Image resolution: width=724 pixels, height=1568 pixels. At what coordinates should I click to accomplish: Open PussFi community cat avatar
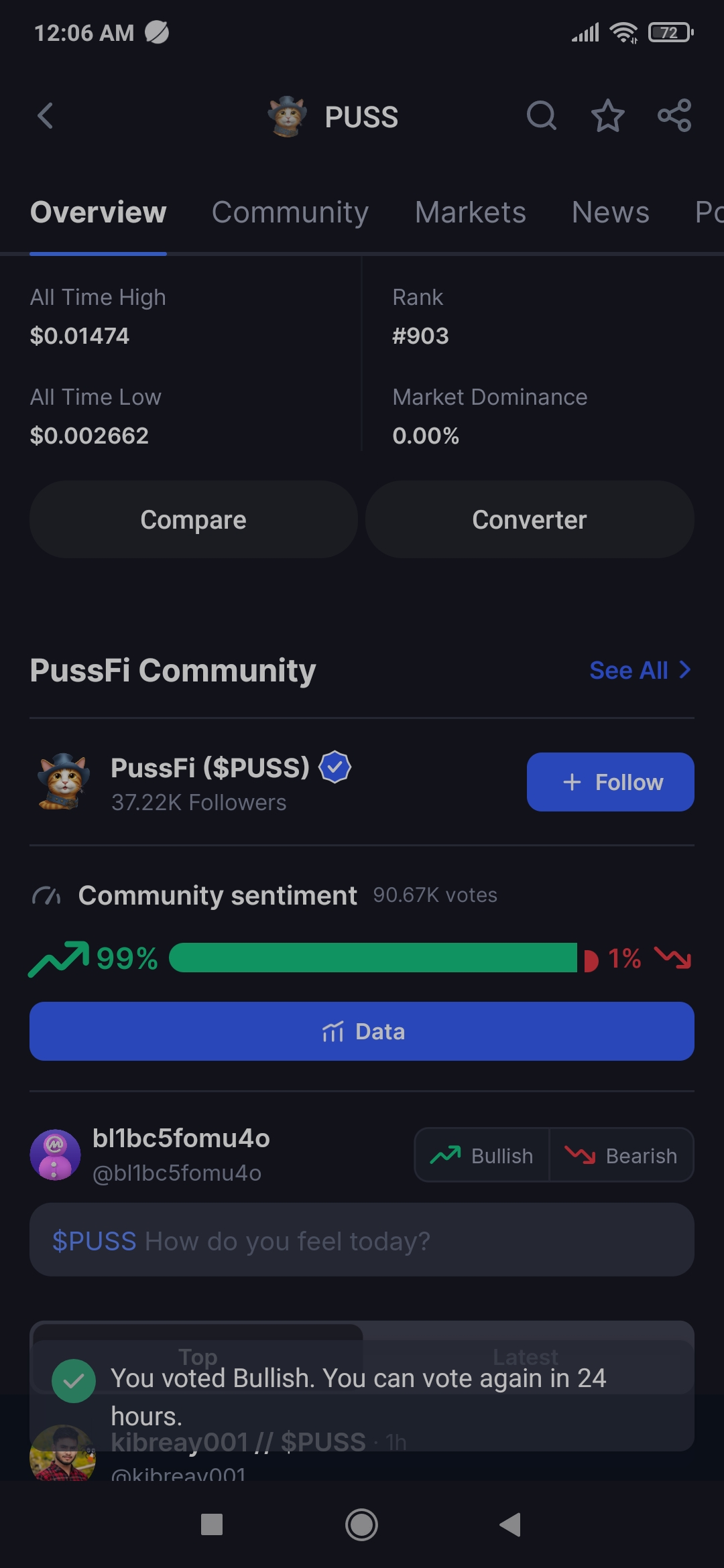point(64,781)
